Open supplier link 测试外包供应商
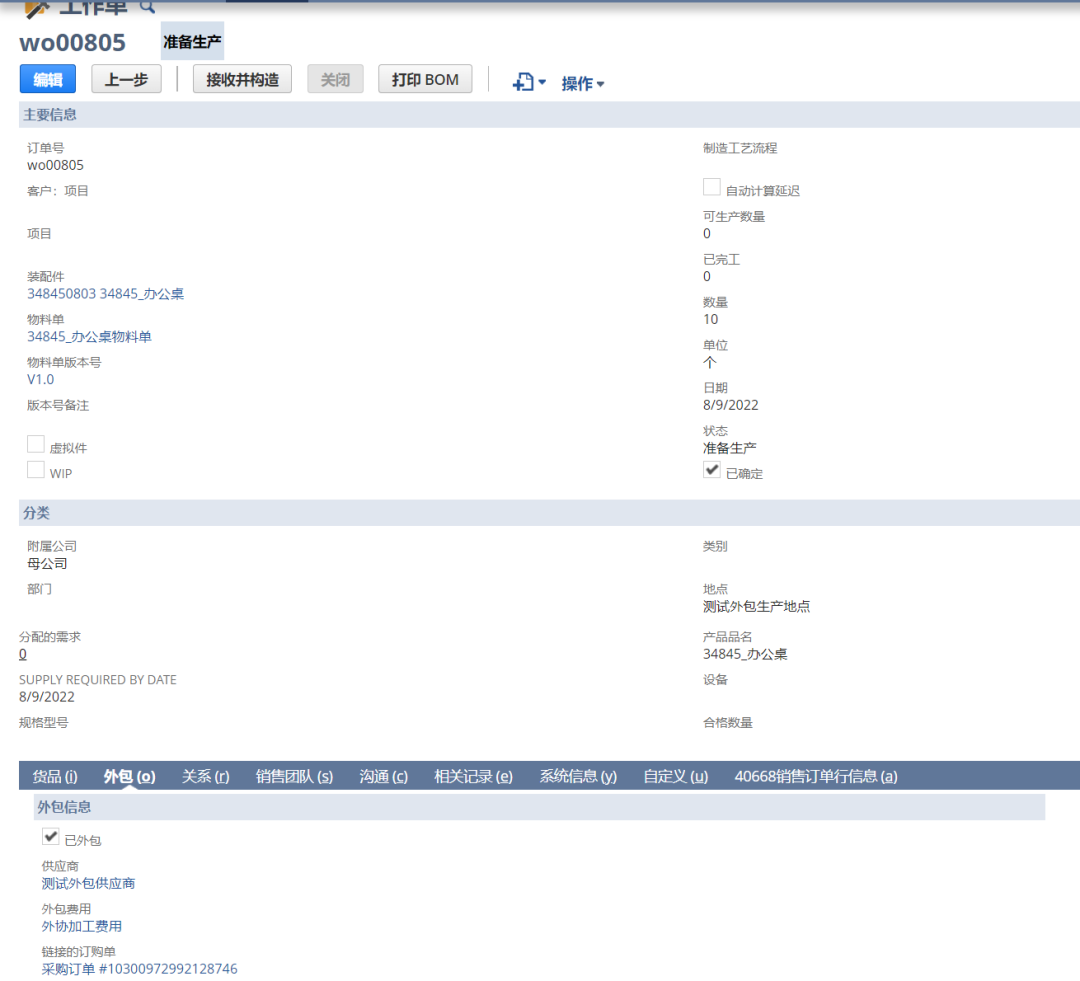The width and height of the screenshot is (1080, 981). pyautogui.click(x=88, y=883)
